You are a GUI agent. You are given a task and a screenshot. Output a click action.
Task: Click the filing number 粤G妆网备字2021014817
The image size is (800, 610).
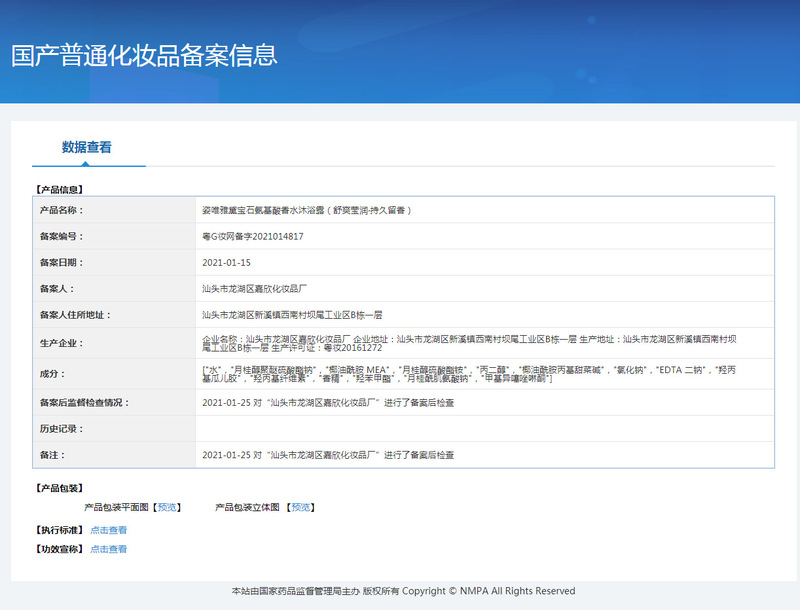tap(252, 237)
